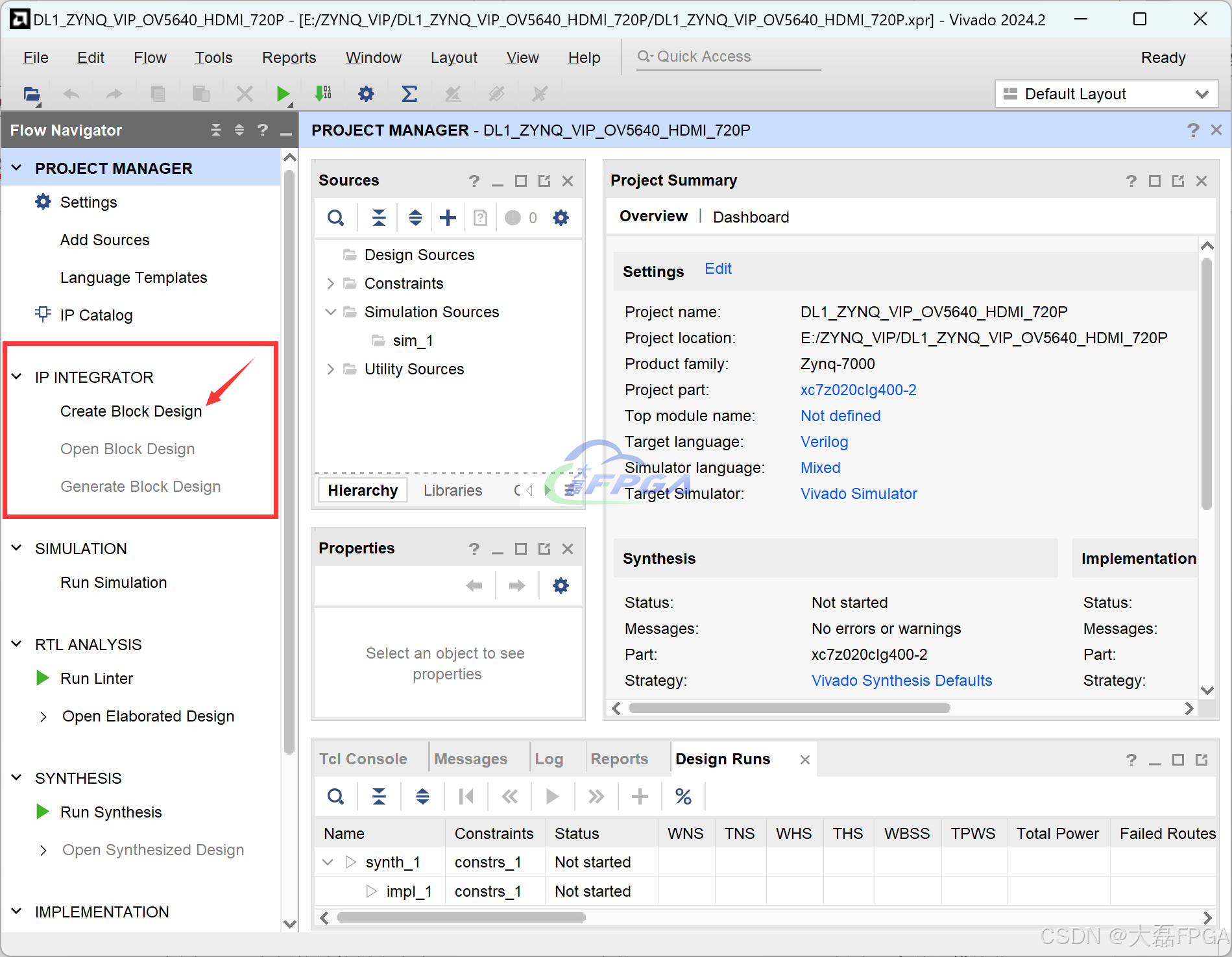Image resolution: width=1232 pixels, height=957 pixels.
Task: Open the File menu
Action: pyautogui.click(x=36, y=58)
